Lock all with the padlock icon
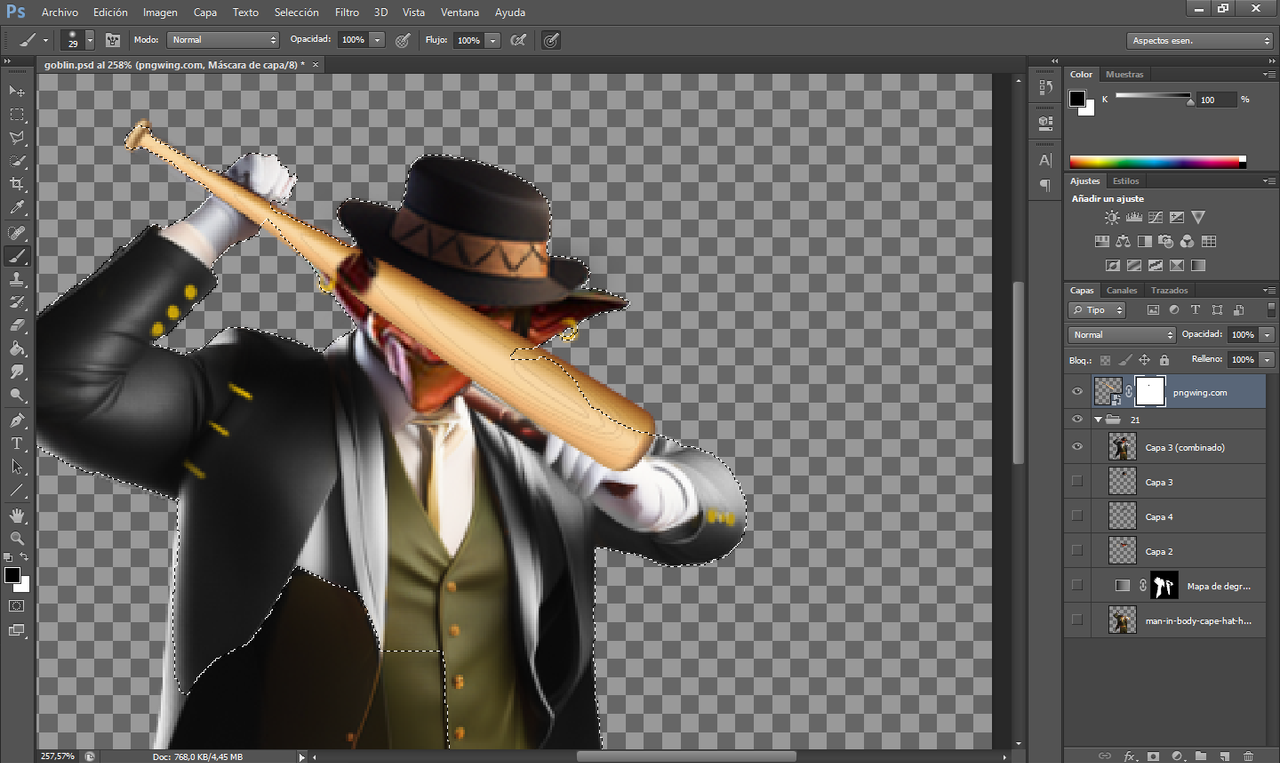The height and width of the screenshot is (763, 1280). tap(1164, 360)
